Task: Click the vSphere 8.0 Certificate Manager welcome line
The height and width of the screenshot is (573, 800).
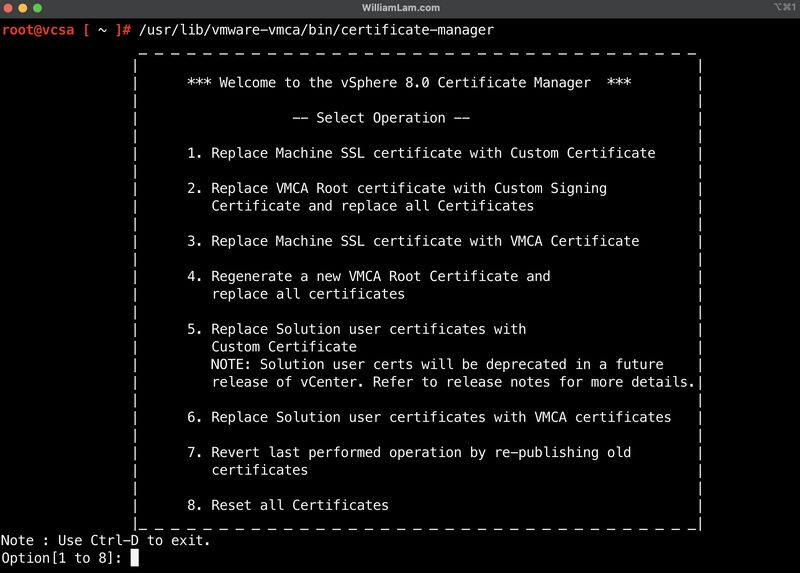Action: (x=408, y=83)
